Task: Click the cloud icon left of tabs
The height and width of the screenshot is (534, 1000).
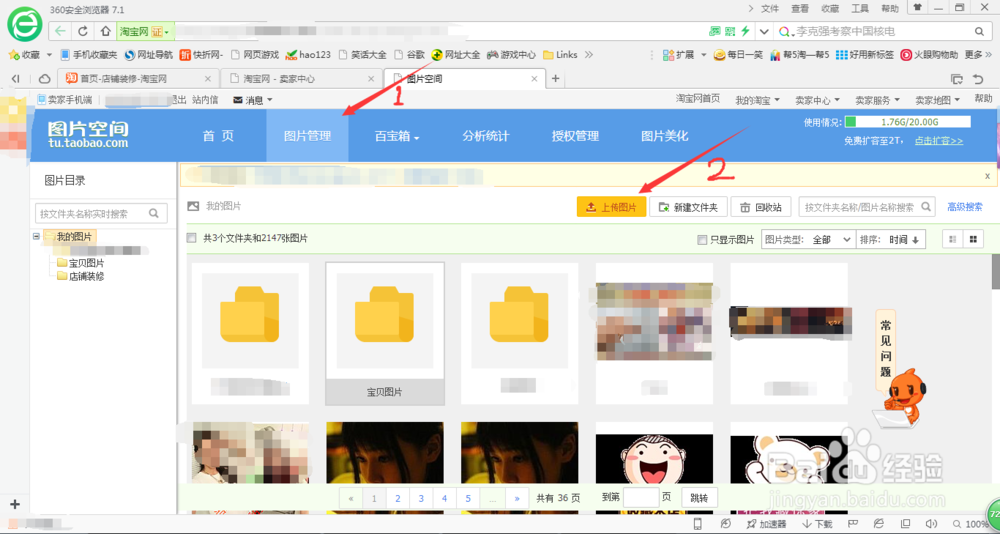Action: click(x=45, y=79)
